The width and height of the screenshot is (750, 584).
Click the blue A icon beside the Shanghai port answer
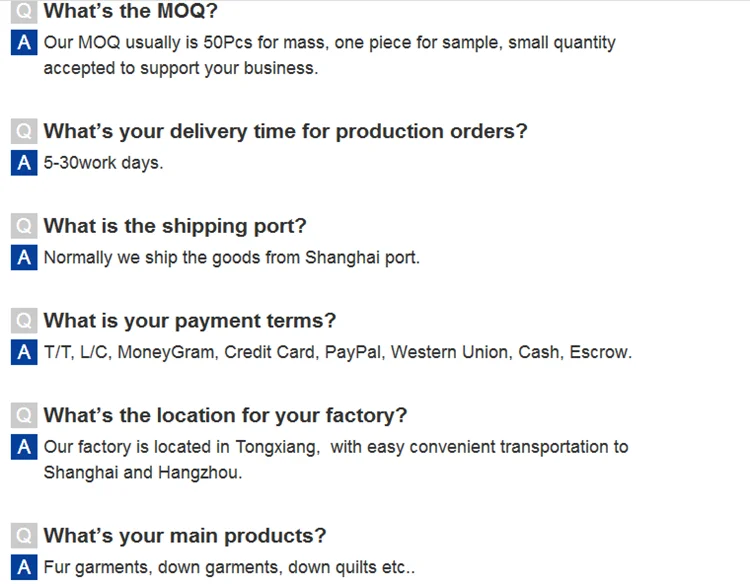tap(24, 257)
